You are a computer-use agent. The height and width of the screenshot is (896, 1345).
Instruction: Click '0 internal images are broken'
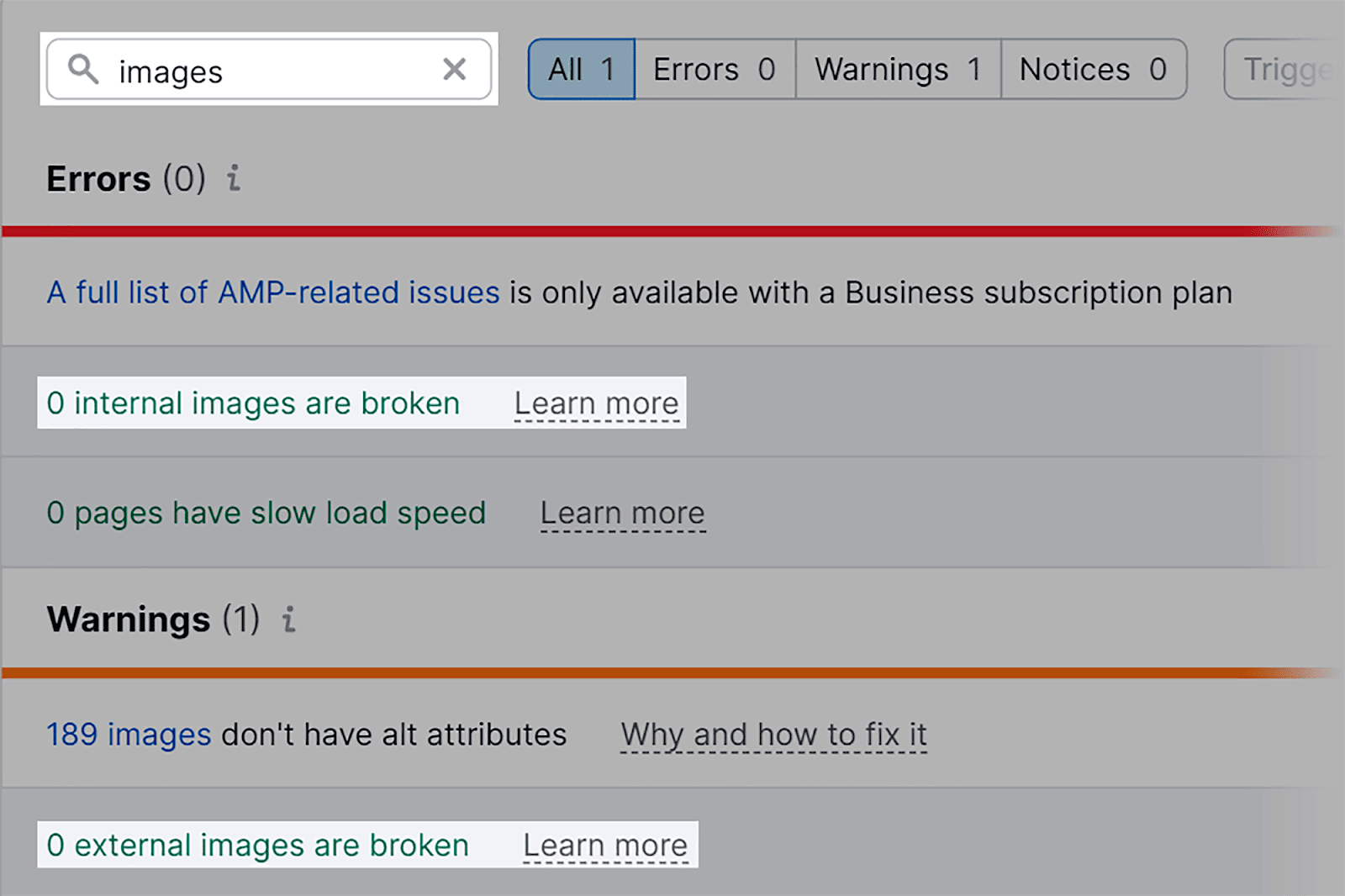[x=253, y=403]
